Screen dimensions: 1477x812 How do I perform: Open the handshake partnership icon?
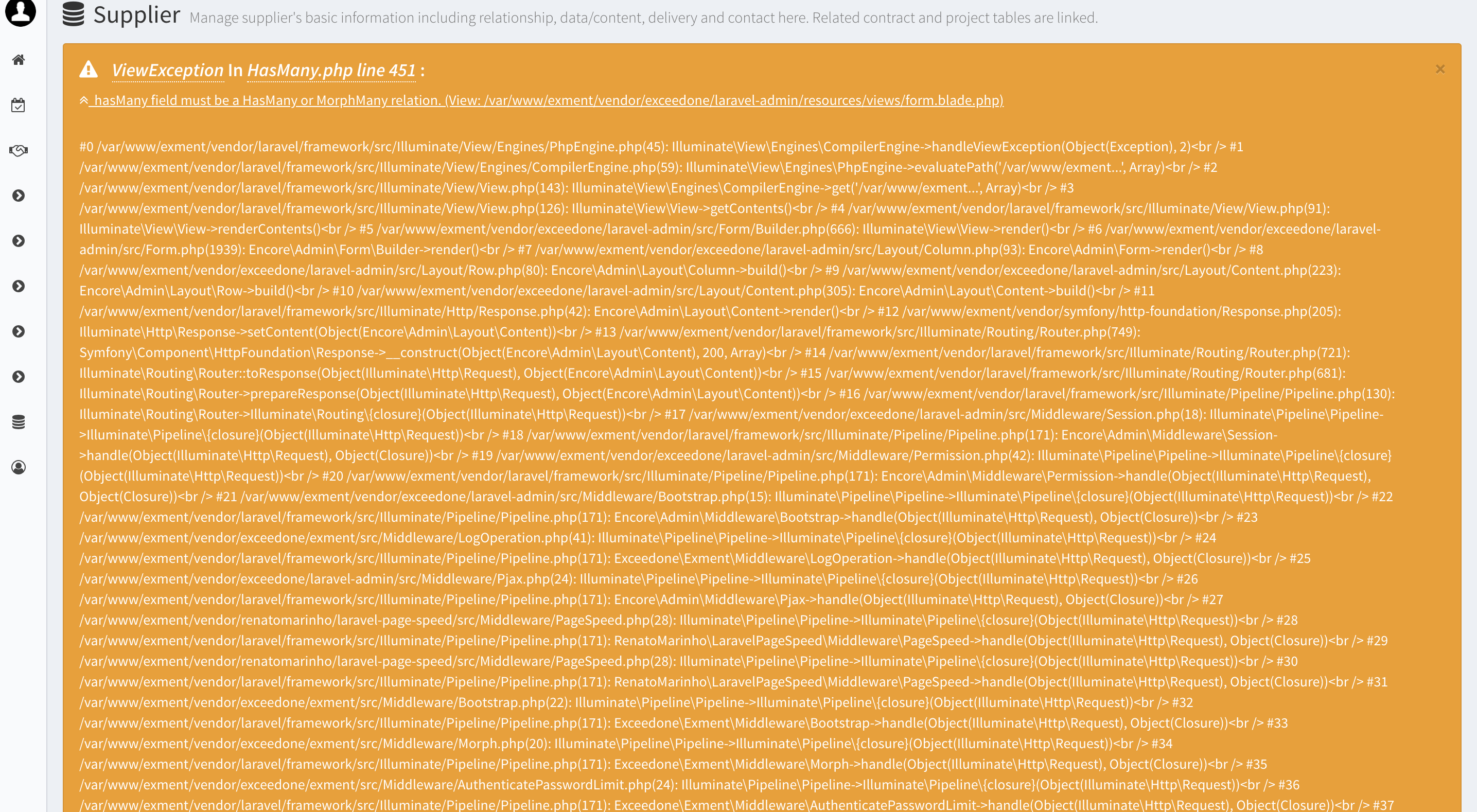[x=19, y=151]
